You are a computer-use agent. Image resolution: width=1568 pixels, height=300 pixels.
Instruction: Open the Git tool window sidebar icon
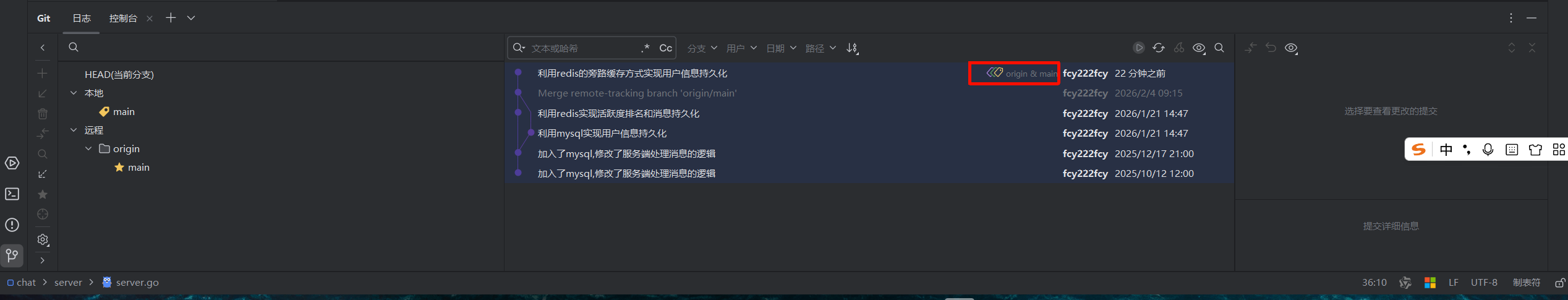click(12, 255)
